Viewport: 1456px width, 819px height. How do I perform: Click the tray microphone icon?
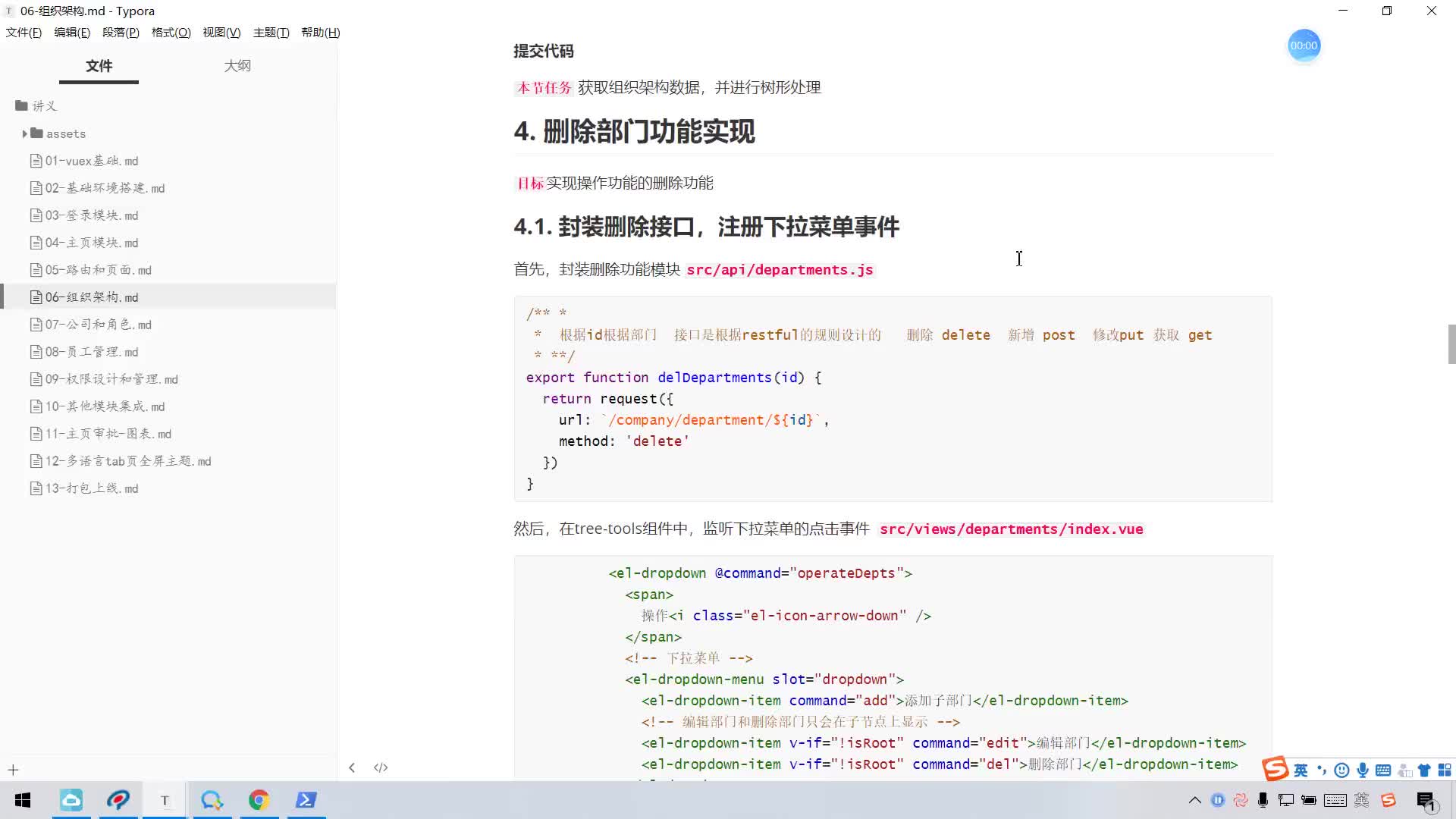click(1263, 800)
